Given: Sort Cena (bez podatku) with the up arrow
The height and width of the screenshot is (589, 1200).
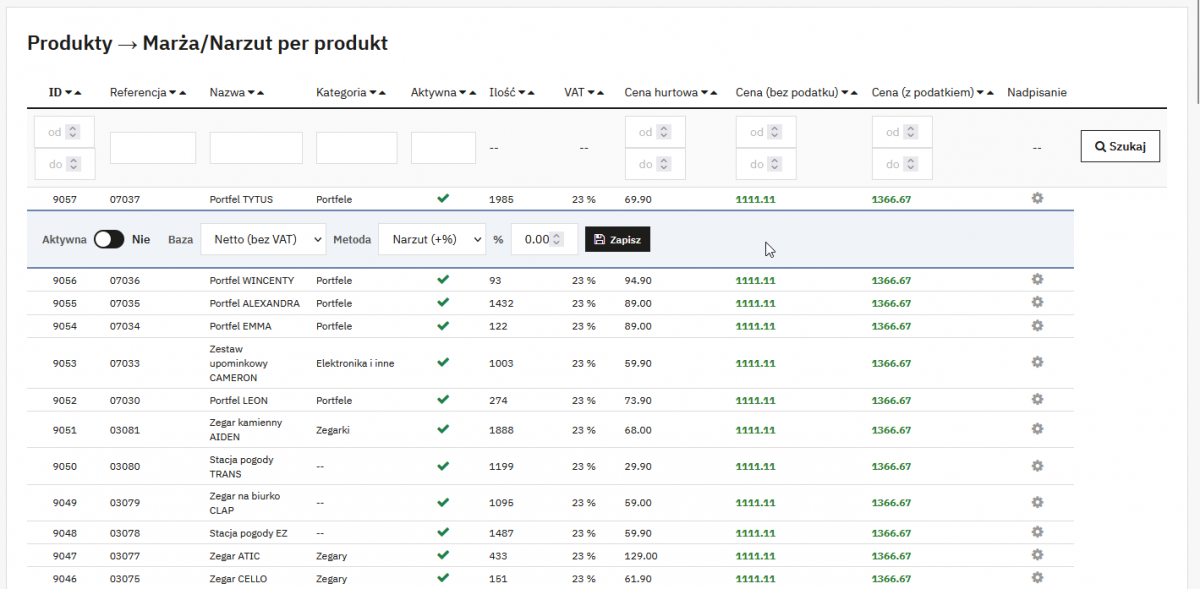Looking at the screenshot, I should 854,93.
